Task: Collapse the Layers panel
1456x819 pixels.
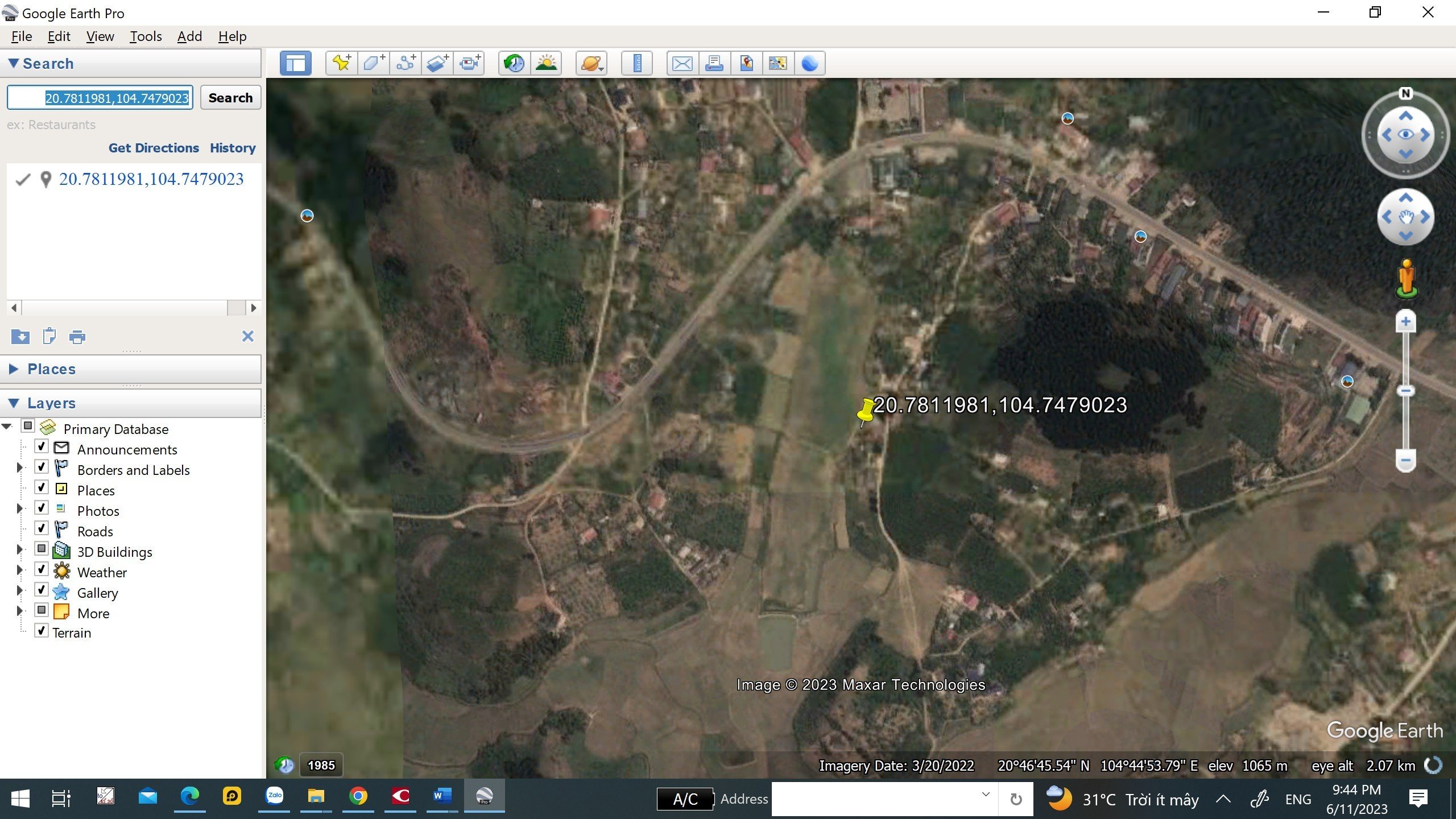Action: click(14, 403)
